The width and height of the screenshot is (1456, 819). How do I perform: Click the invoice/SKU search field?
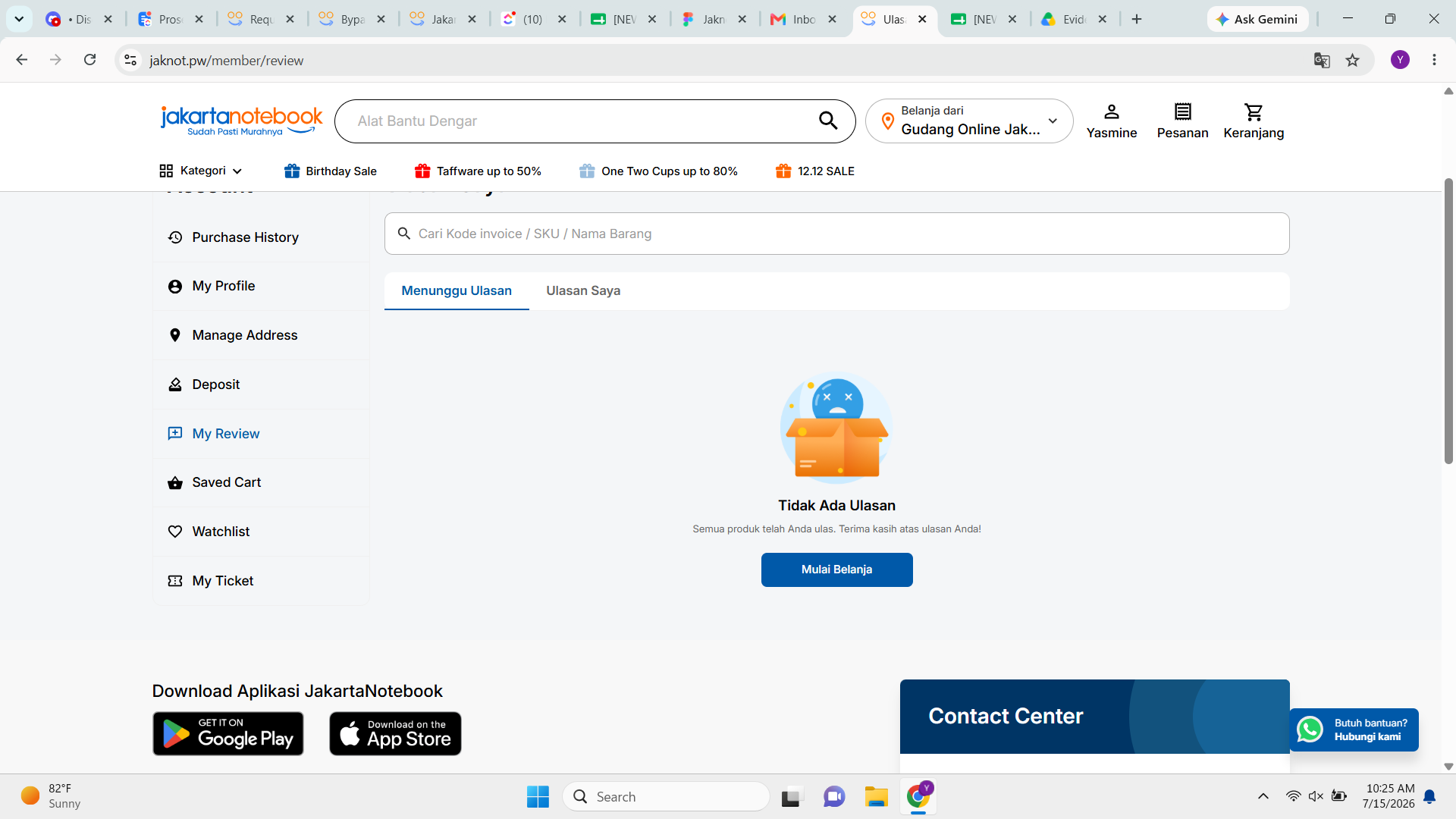point(836,234)
